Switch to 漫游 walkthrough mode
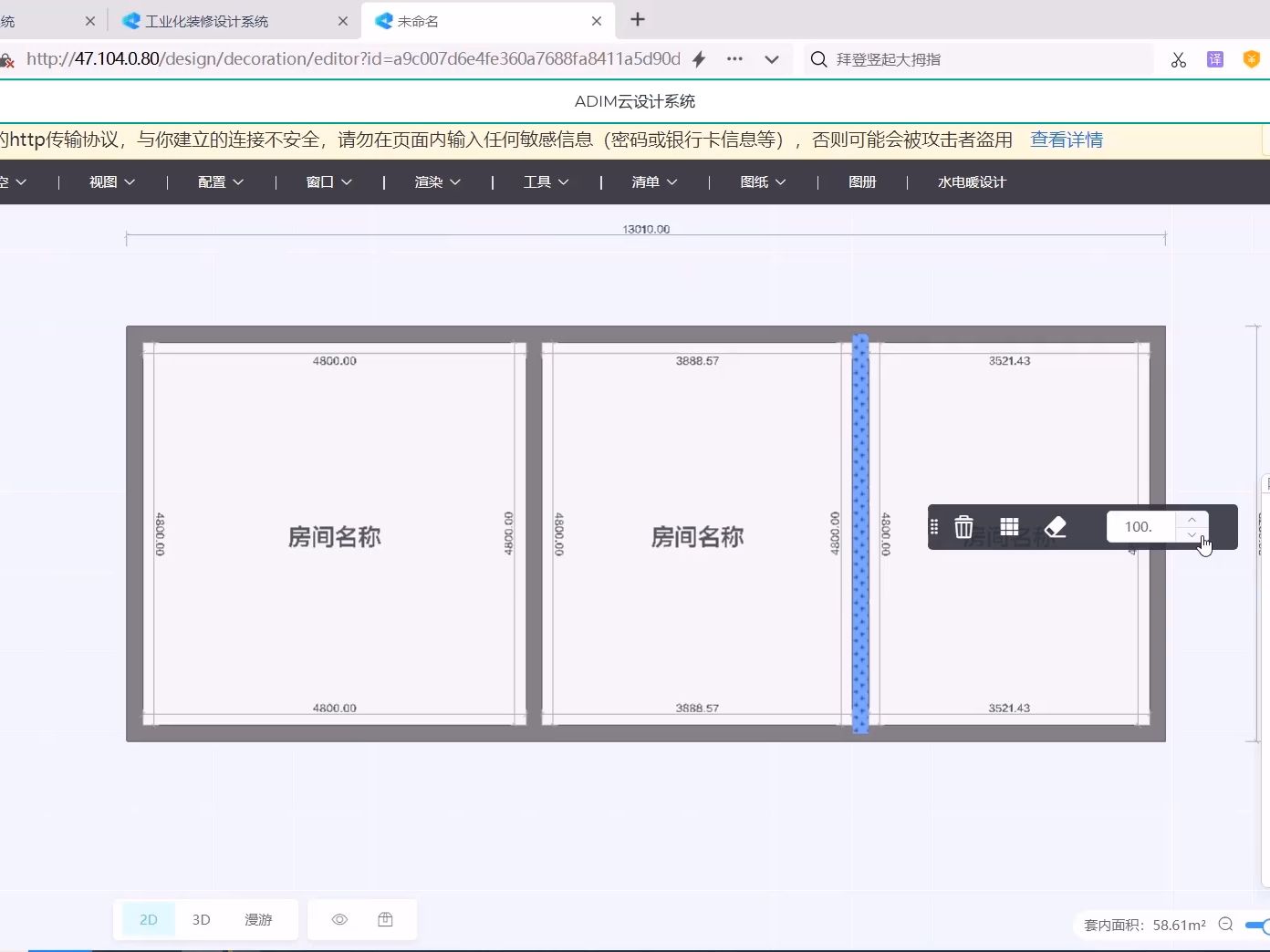This screenshot has height=952, width=1270. [x=258, y=919]
